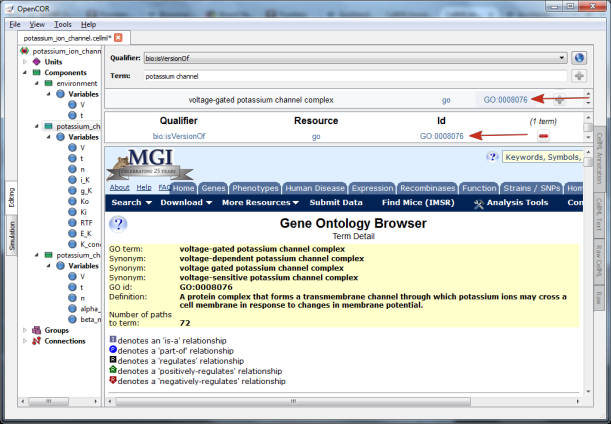Open the View menu
The height and width of the screenshot is (424, 611).
[37, 24]
